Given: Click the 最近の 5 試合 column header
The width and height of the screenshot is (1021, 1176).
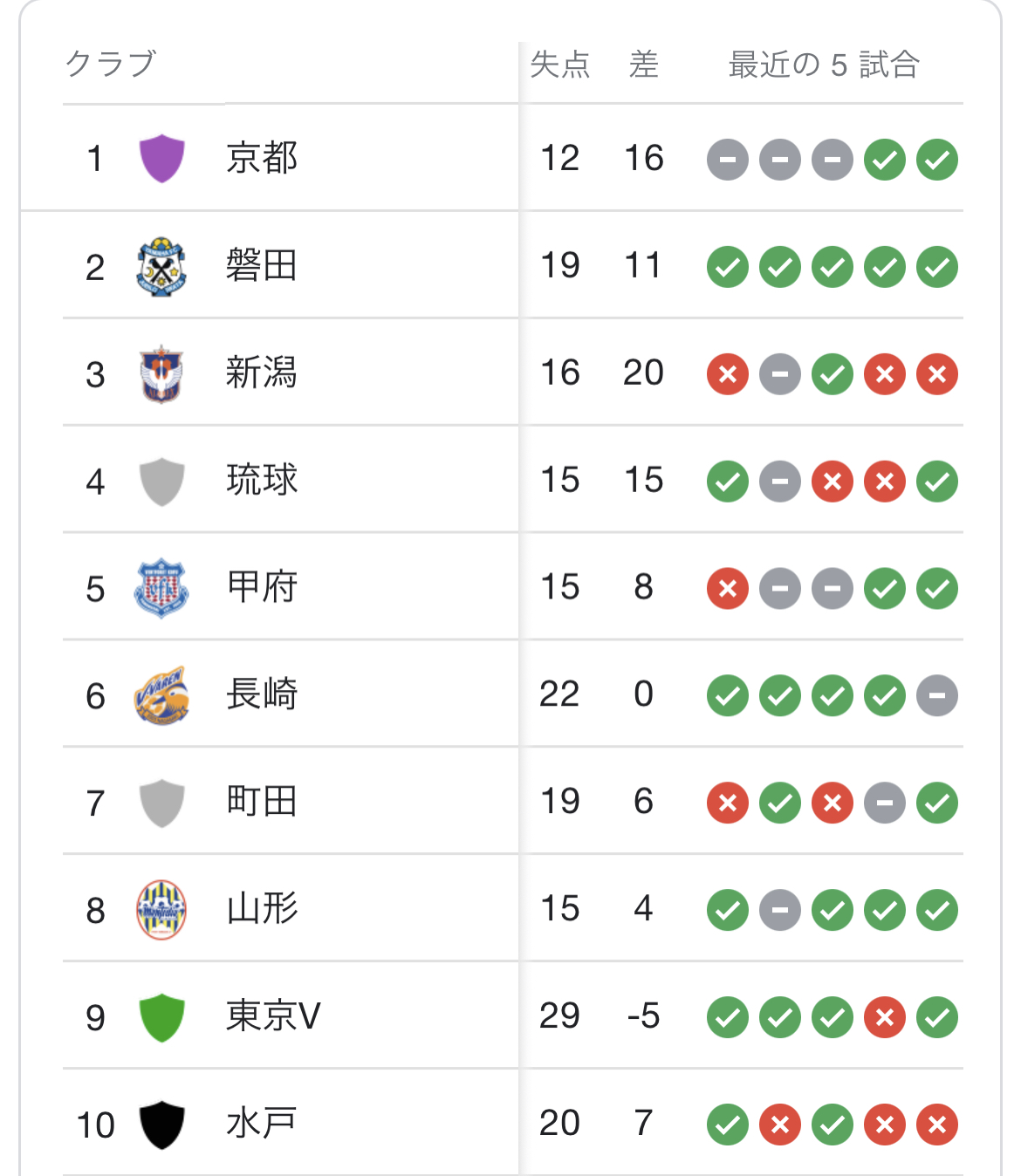Looking at the screenshot, I should click(824, 65).
